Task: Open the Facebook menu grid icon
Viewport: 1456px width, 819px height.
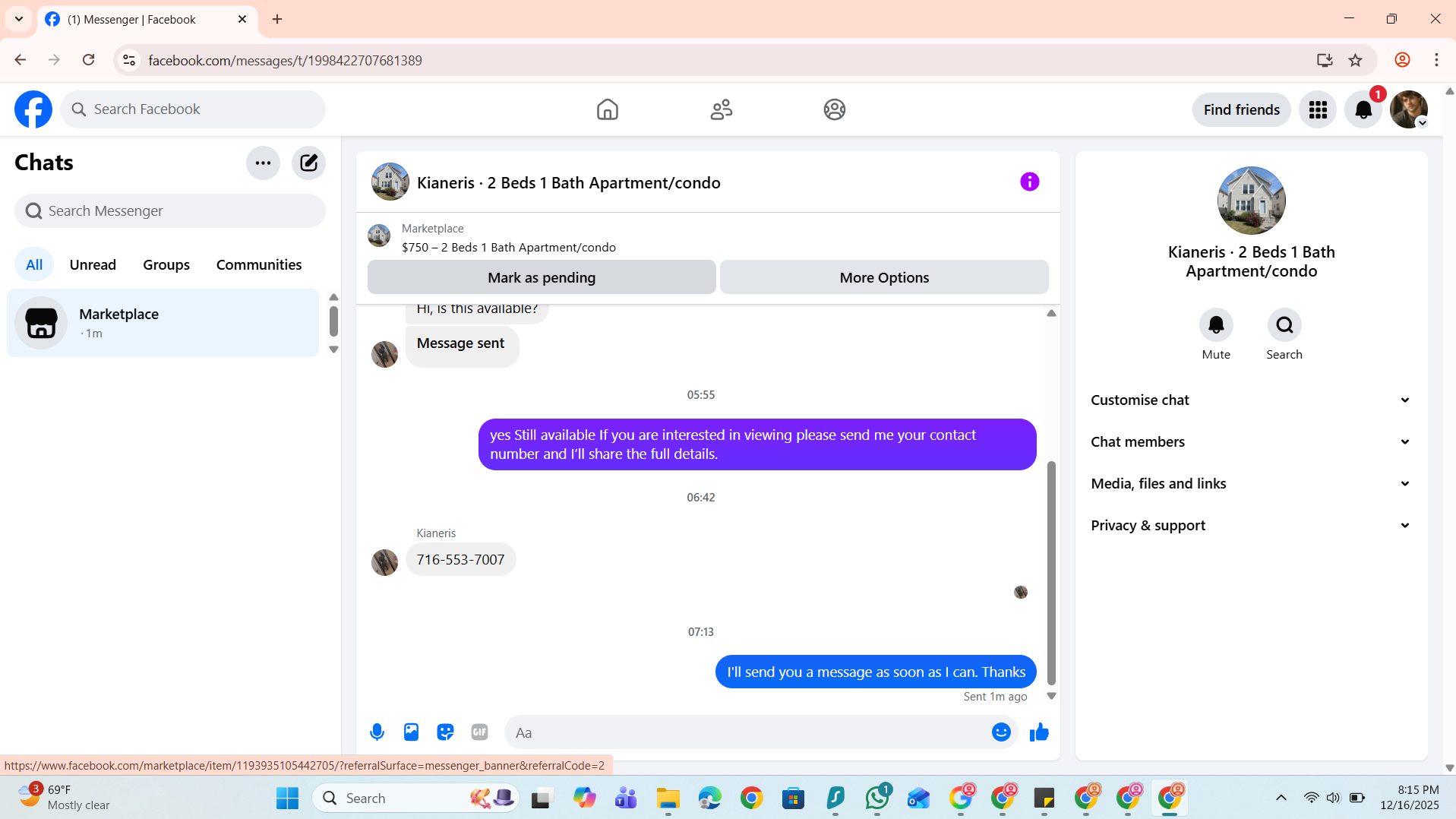Action: (x=1318, y=110)
